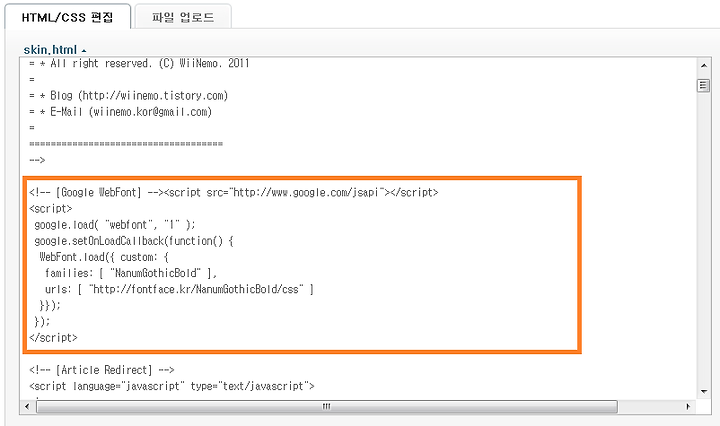This screenshot has width=720, height=426.
Task: Click the horizontal scrollbar left arrow
Action: (27, 406)
